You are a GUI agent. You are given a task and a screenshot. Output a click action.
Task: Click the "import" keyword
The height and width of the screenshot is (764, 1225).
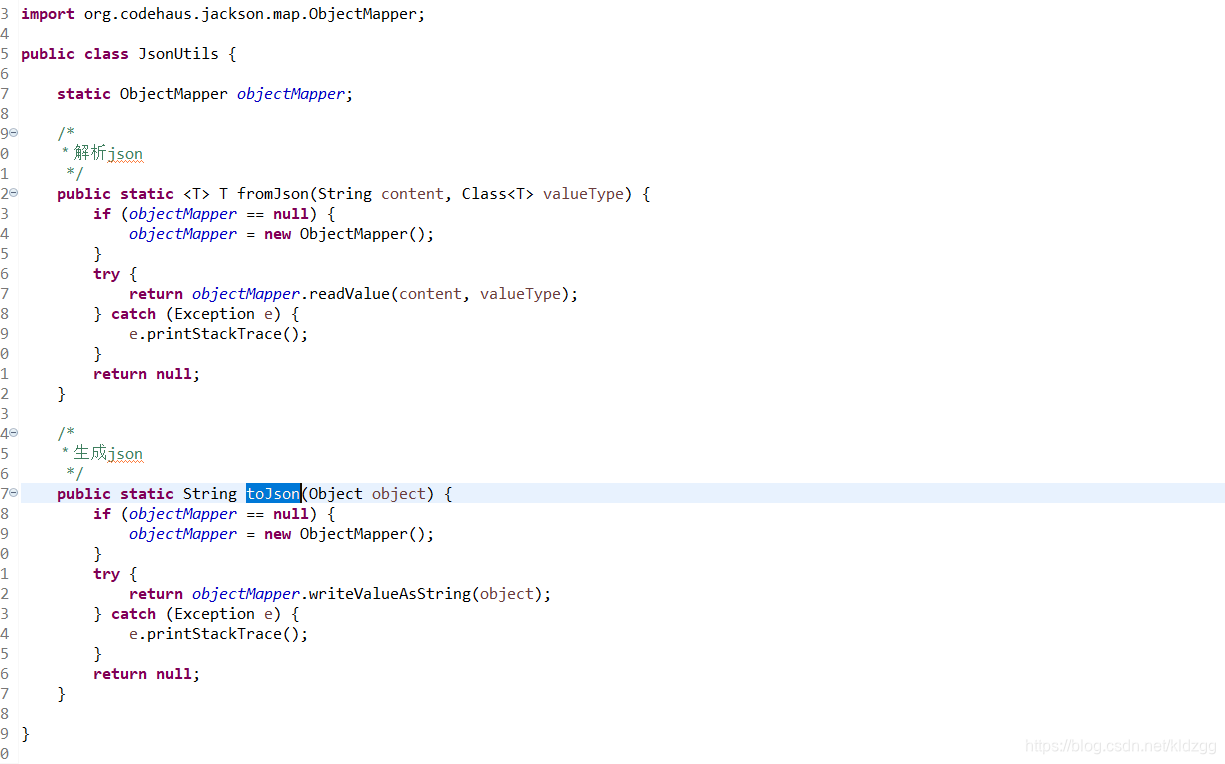(47, 14)
